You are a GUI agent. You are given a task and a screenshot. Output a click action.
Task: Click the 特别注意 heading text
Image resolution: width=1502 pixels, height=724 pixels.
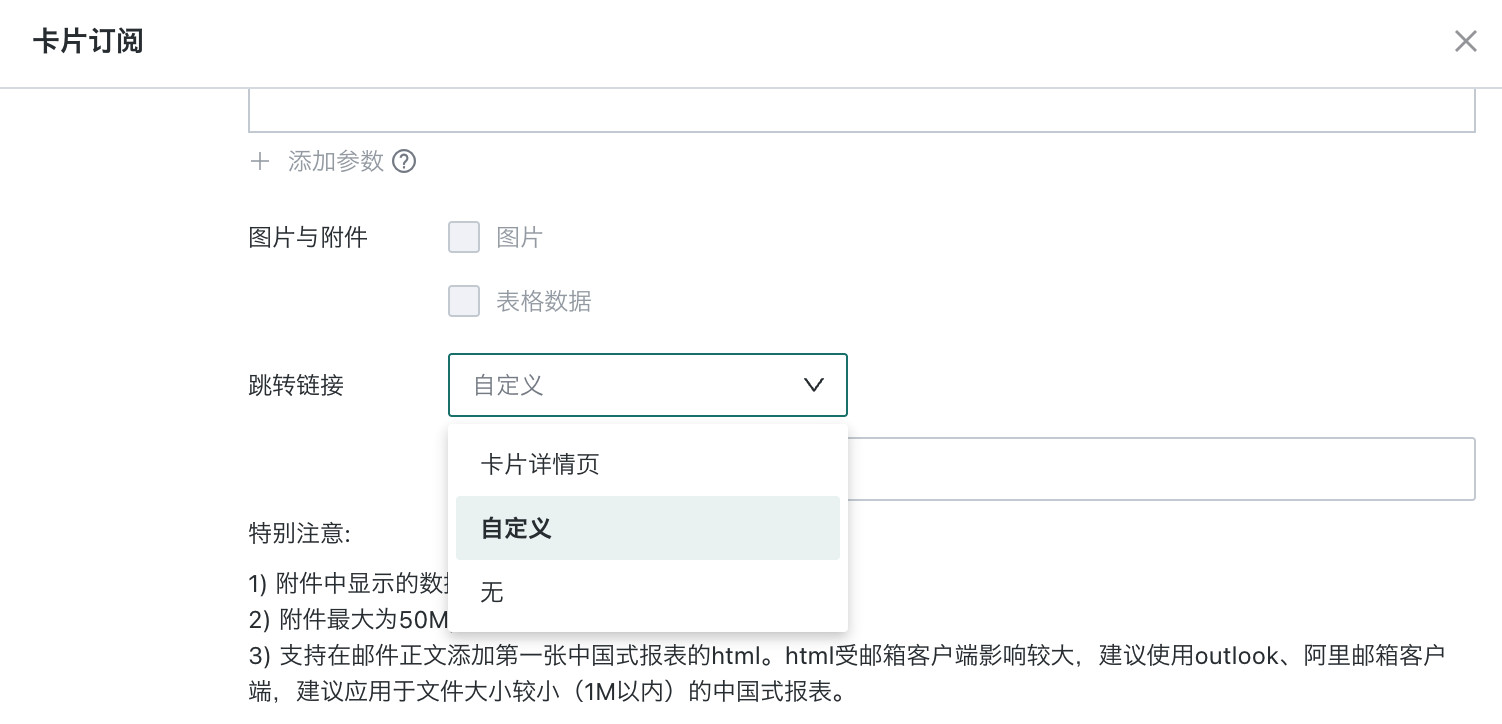click(299, 532)
